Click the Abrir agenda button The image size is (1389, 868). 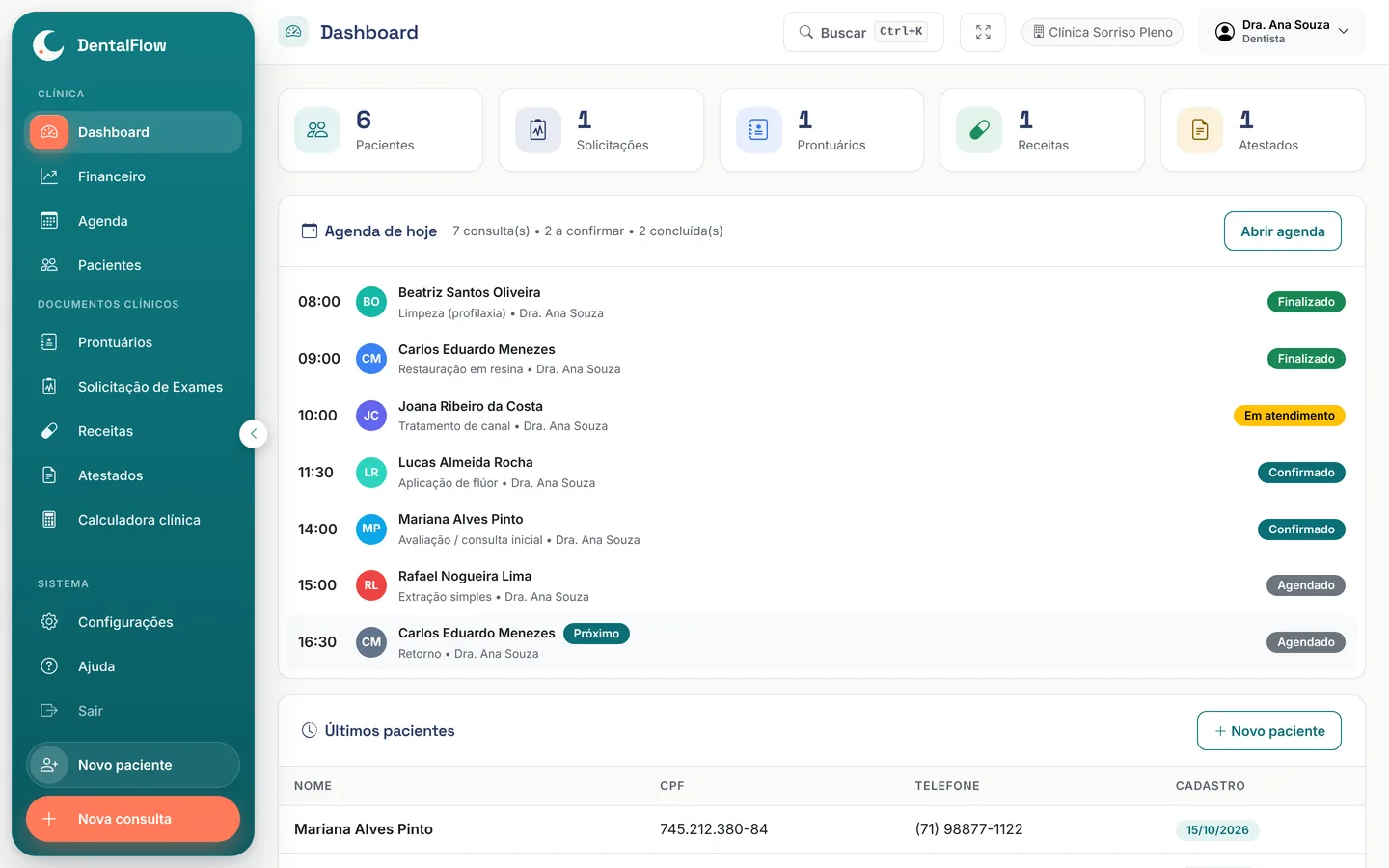coord(1282,231)
